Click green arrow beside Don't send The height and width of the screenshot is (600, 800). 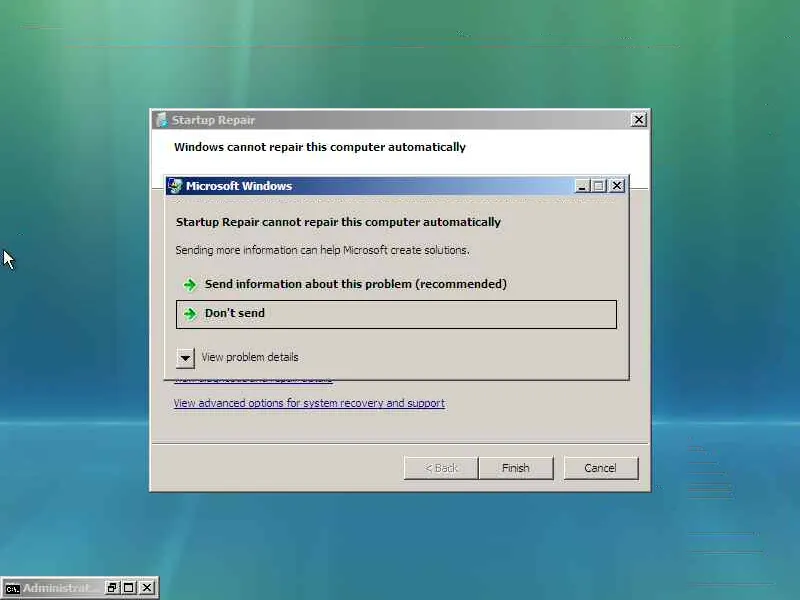pyautogui.click(x=190, y=314)
